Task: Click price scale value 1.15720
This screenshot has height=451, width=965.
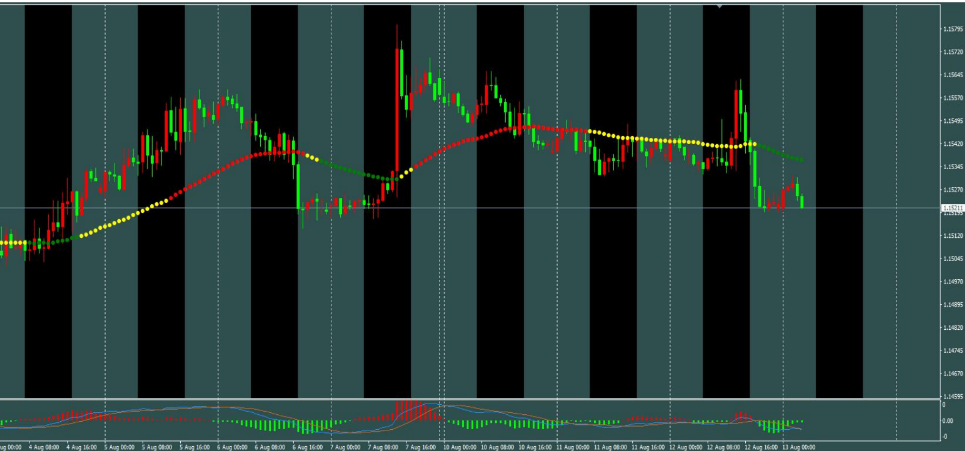Action: (953, 52)
